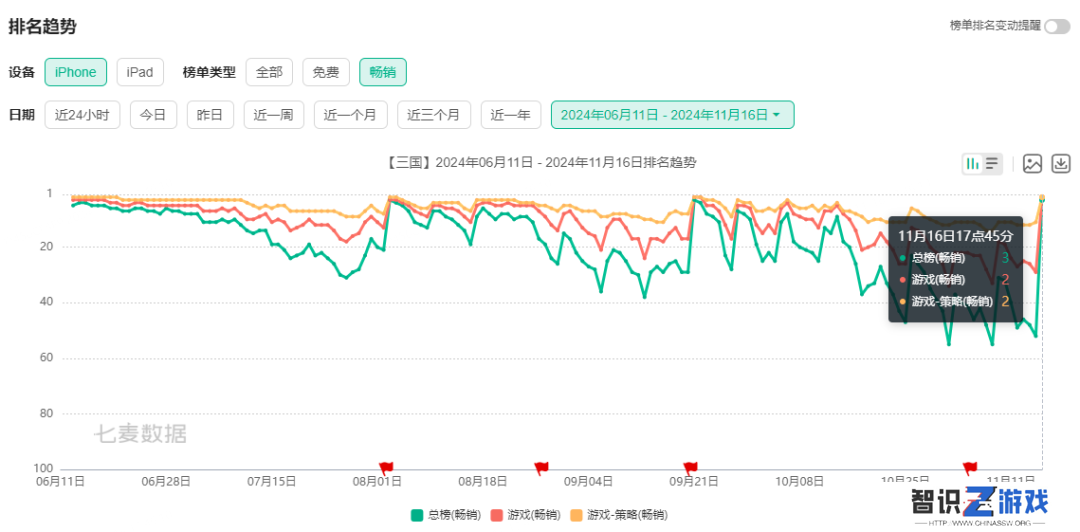Select 免费 chart type
Image resolution: width=1080 pixels, height=532 pixels.
326,72
